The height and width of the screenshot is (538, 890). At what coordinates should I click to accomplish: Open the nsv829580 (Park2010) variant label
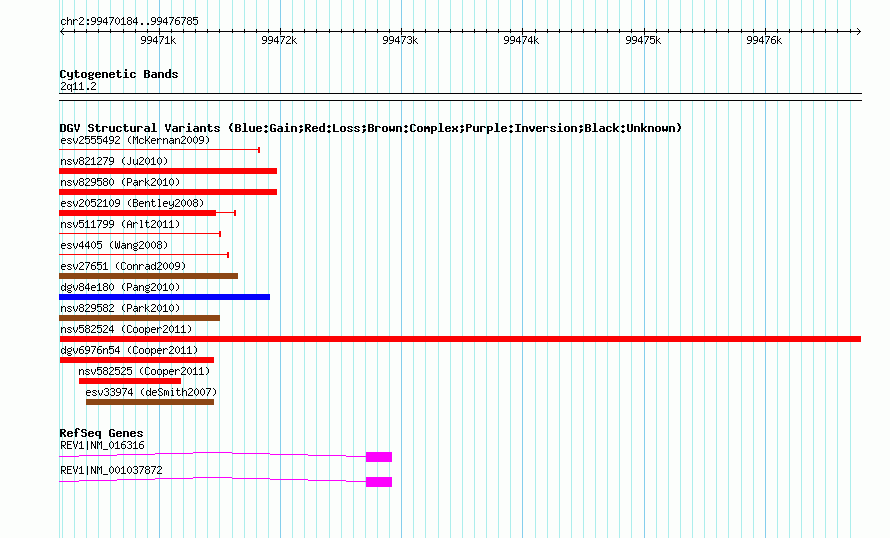pyautogui.click(x=120, y=182)
